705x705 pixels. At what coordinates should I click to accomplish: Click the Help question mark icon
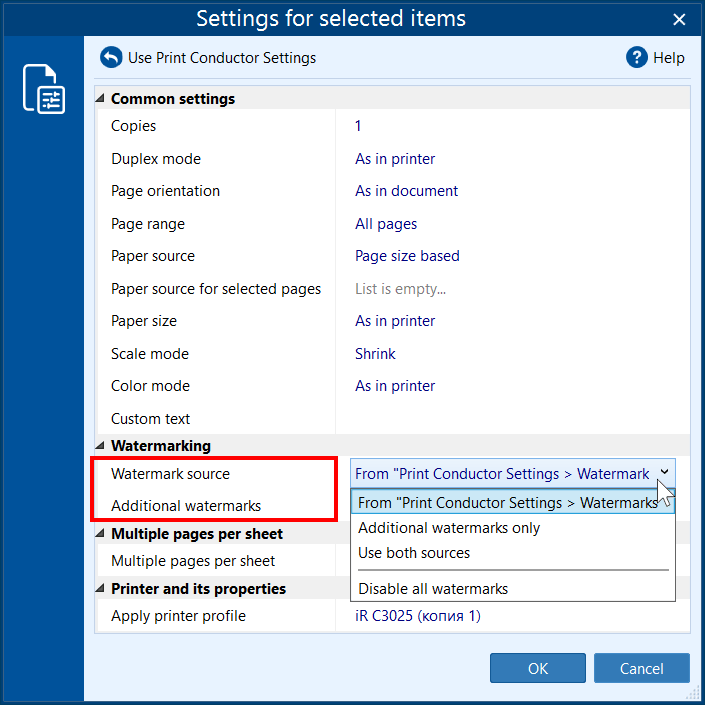pos(637,58)
